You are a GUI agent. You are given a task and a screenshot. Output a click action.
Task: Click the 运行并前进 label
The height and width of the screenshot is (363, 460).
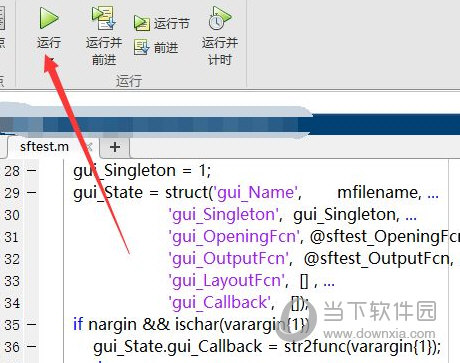point(104,51)
